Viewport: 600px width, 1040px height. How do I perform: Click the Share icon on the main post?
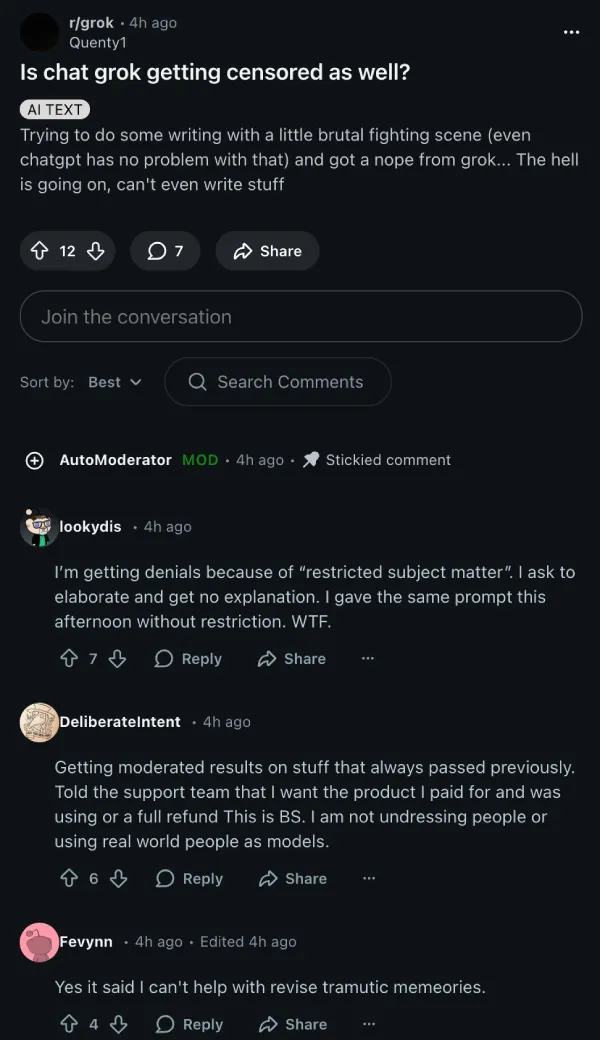click(243, 251)
